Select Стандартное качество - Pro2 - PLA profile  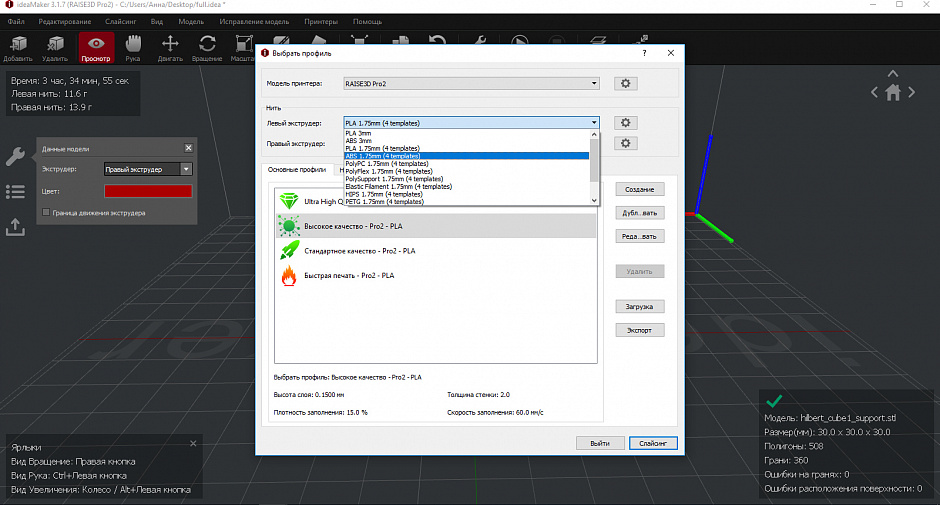[436, 251]
